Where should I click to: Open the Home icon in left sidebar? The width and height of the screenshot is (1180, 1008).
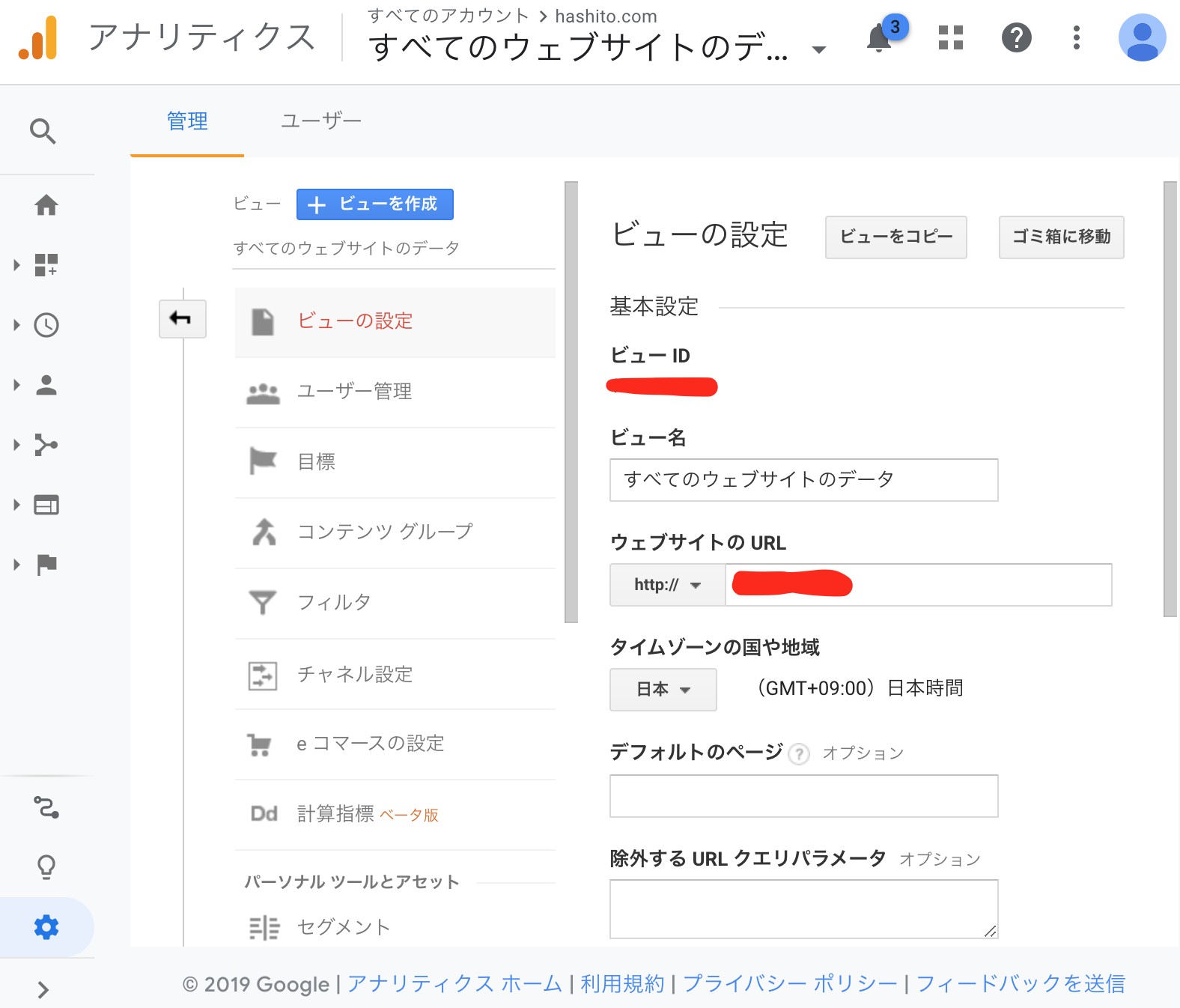(46, 205)
